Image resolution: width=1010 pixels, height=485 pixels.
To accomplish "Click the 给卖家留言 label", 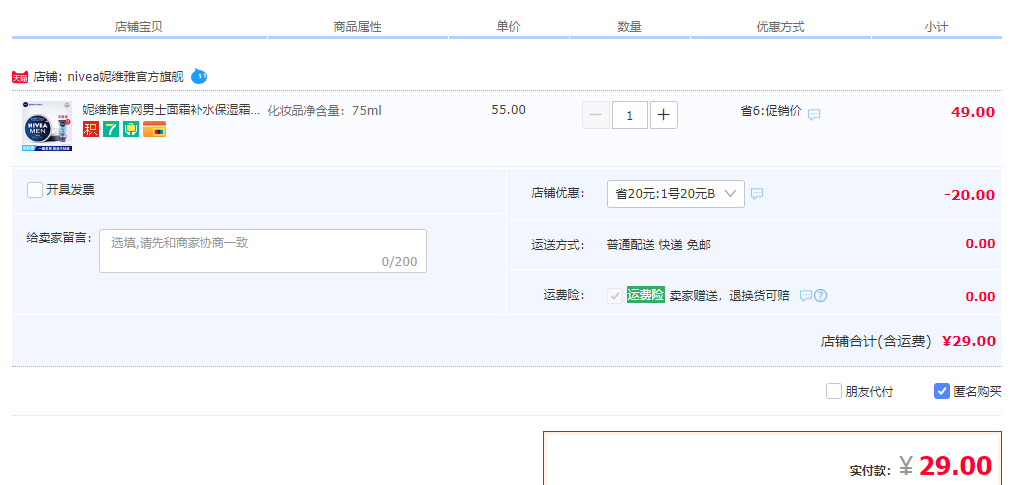I will [x=59, y=238].
